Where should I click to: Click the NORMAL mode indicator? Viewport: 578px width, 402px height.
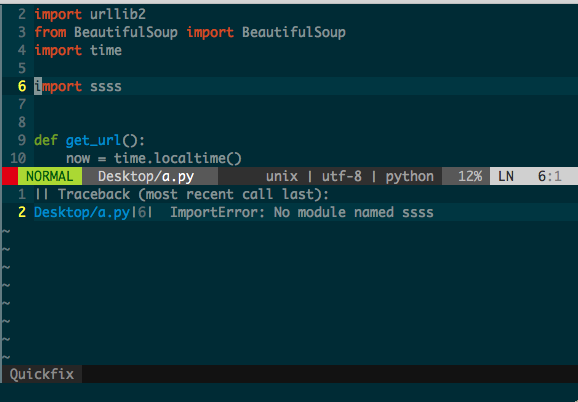point(50,176)
